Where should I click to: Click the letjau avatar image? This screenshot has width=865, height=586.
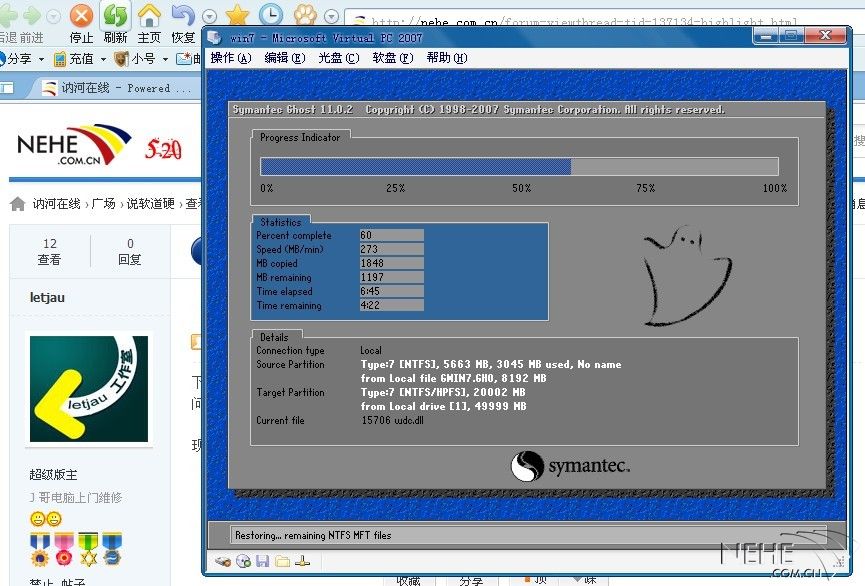[89, 390]
